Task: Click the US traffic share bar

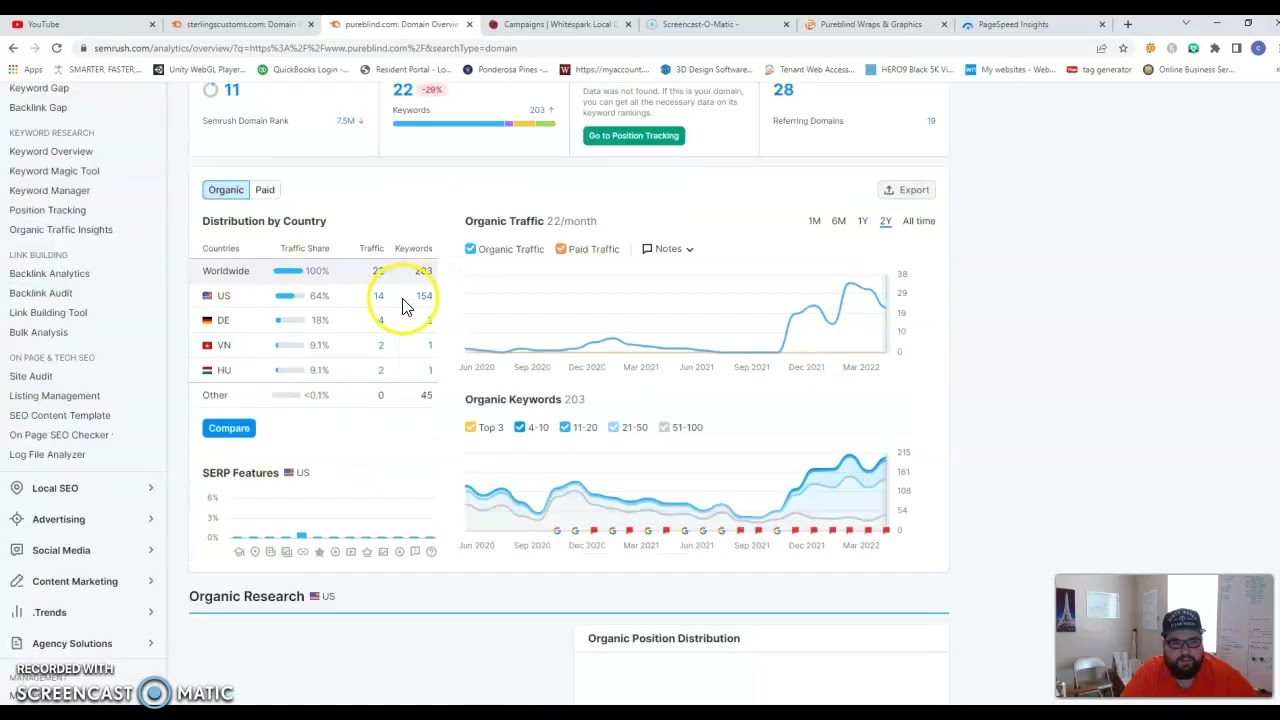Action: coord(288,295)
